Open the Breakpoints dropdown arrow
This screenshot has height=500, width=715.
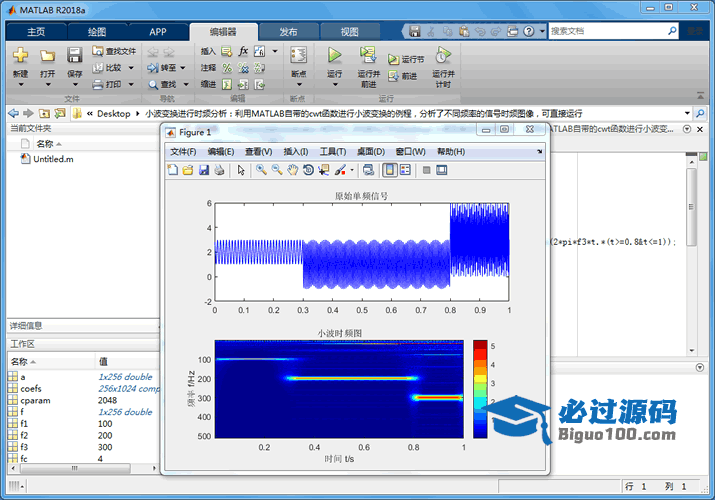299,84
